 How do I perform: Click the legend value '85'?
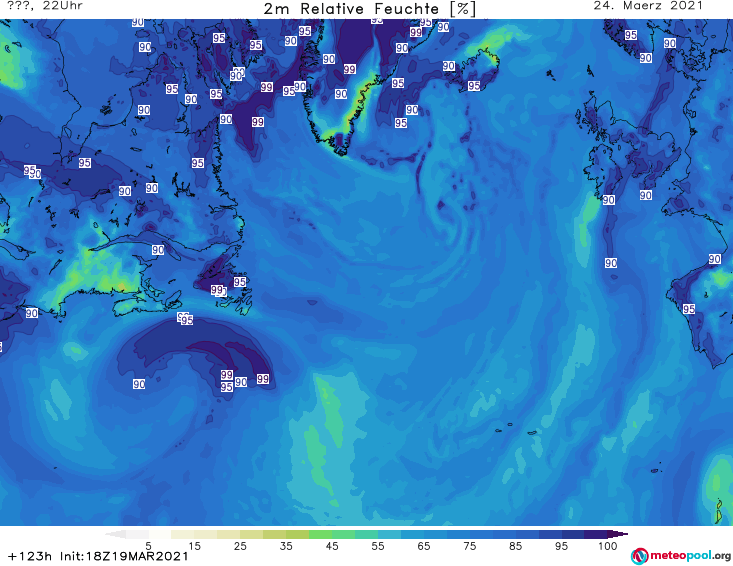pyautogui.click(x=516, y=546)
